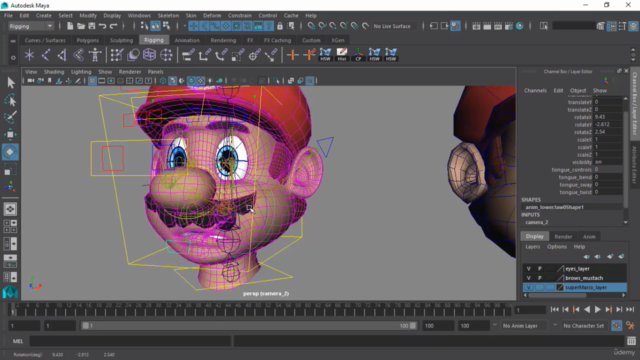Toggle playback P for eyes_layer
640x360 pixels.
tap(540, 269)
